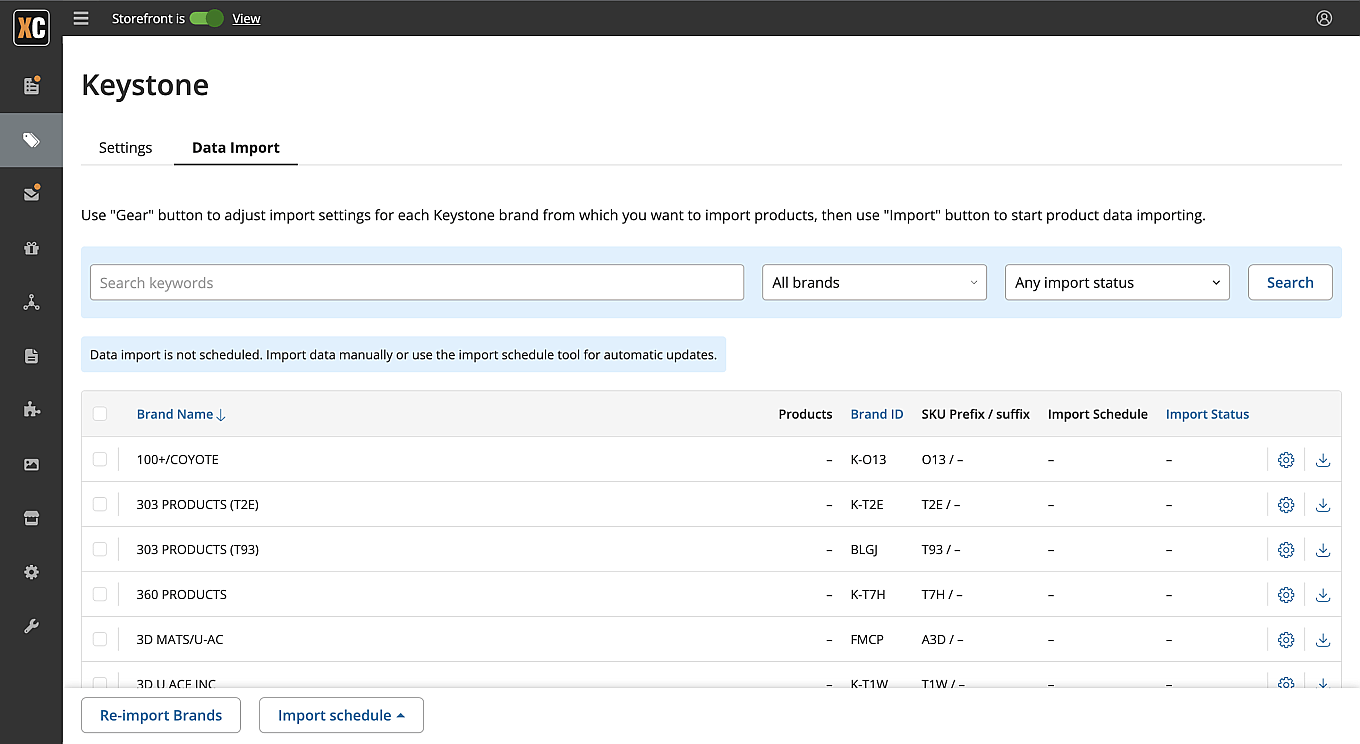Click the Search keywords input field

[x=417, y=283]
